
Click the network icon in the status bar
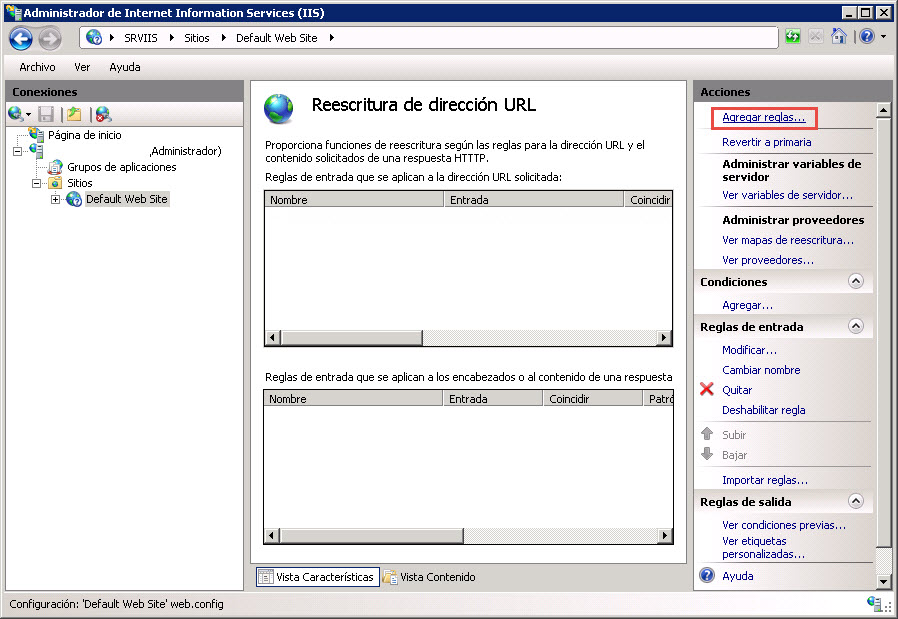(x=875, y=604)
